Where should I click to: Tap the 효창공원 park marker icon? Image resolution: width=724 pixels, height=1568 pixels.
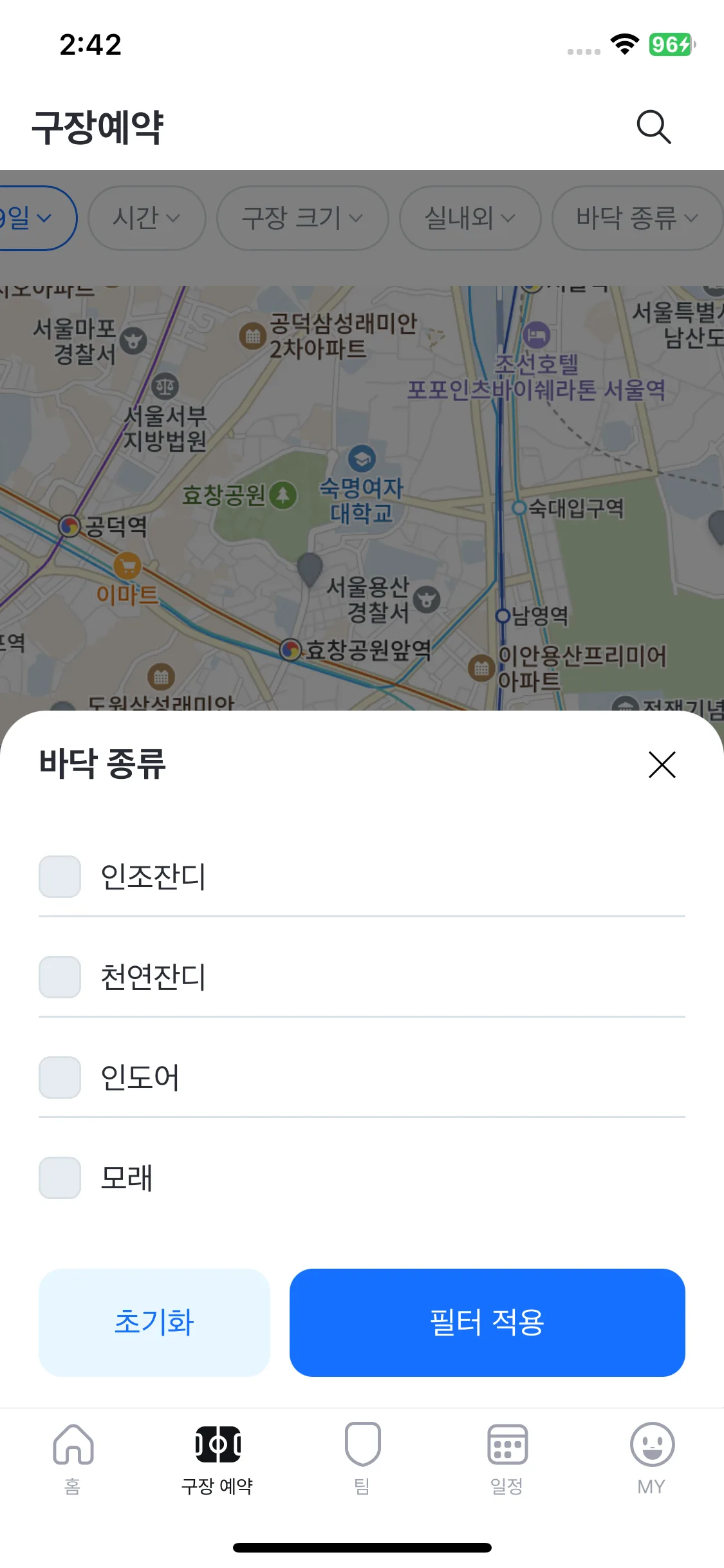coord(283,495)
